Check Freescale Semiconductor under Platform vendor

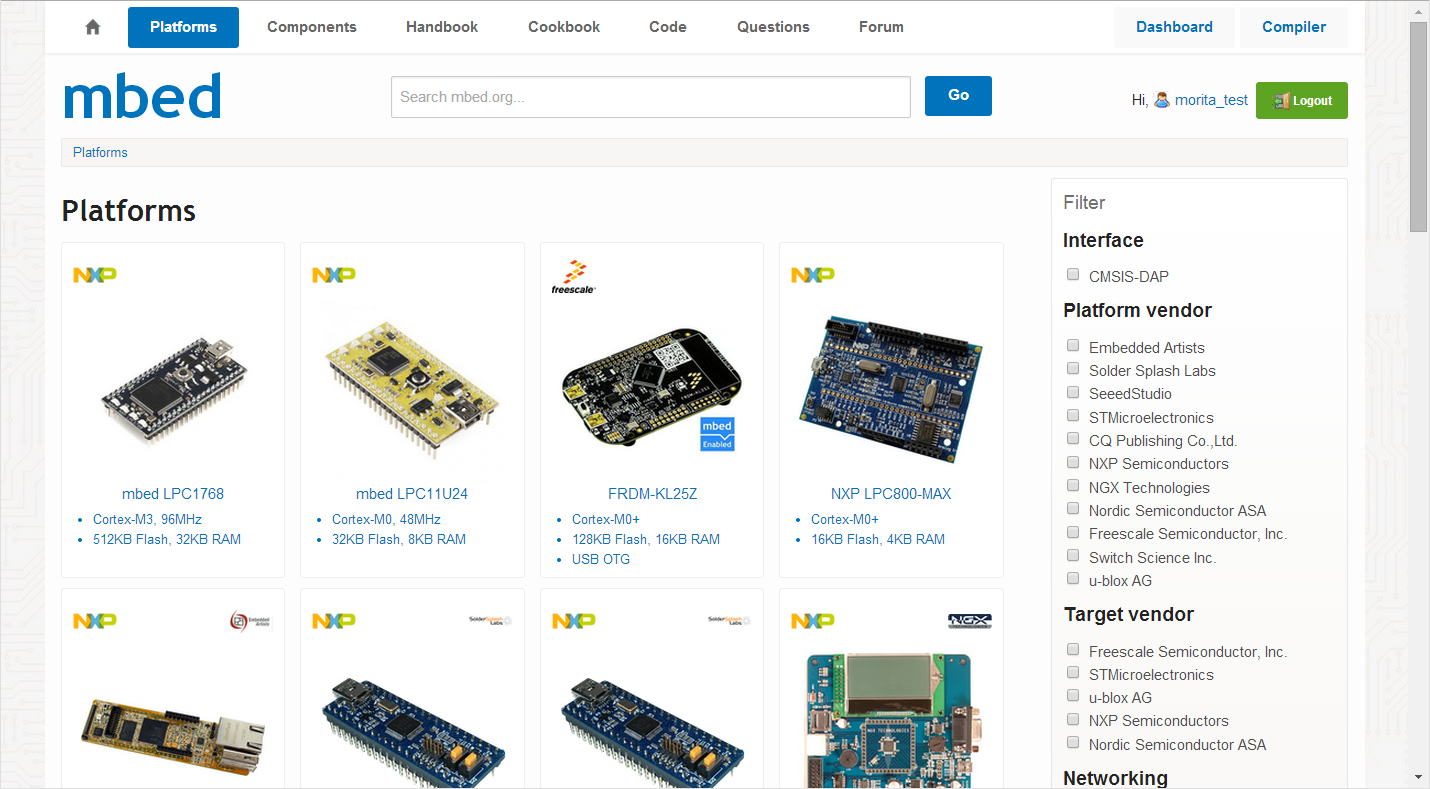coord(1073,532)
